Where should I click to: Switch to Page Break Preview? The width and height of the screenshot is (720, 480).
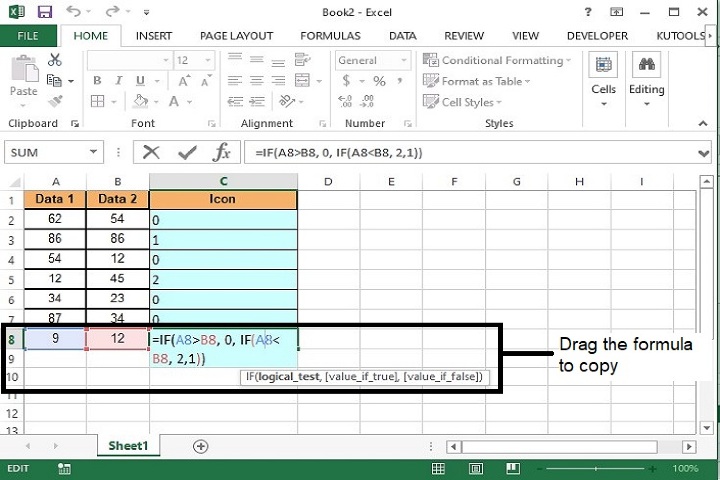click(513, 469)
